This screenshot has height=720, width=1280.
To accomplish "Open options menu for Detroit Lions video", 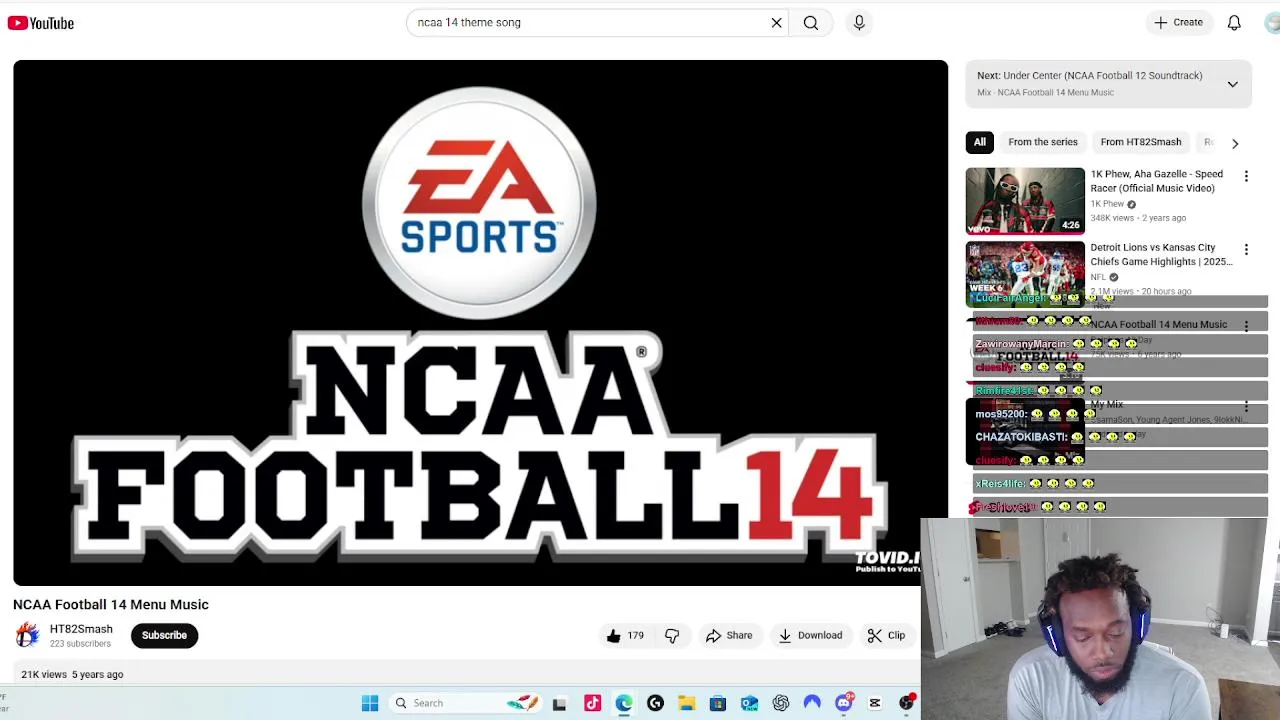I will tap(1246, 249).
